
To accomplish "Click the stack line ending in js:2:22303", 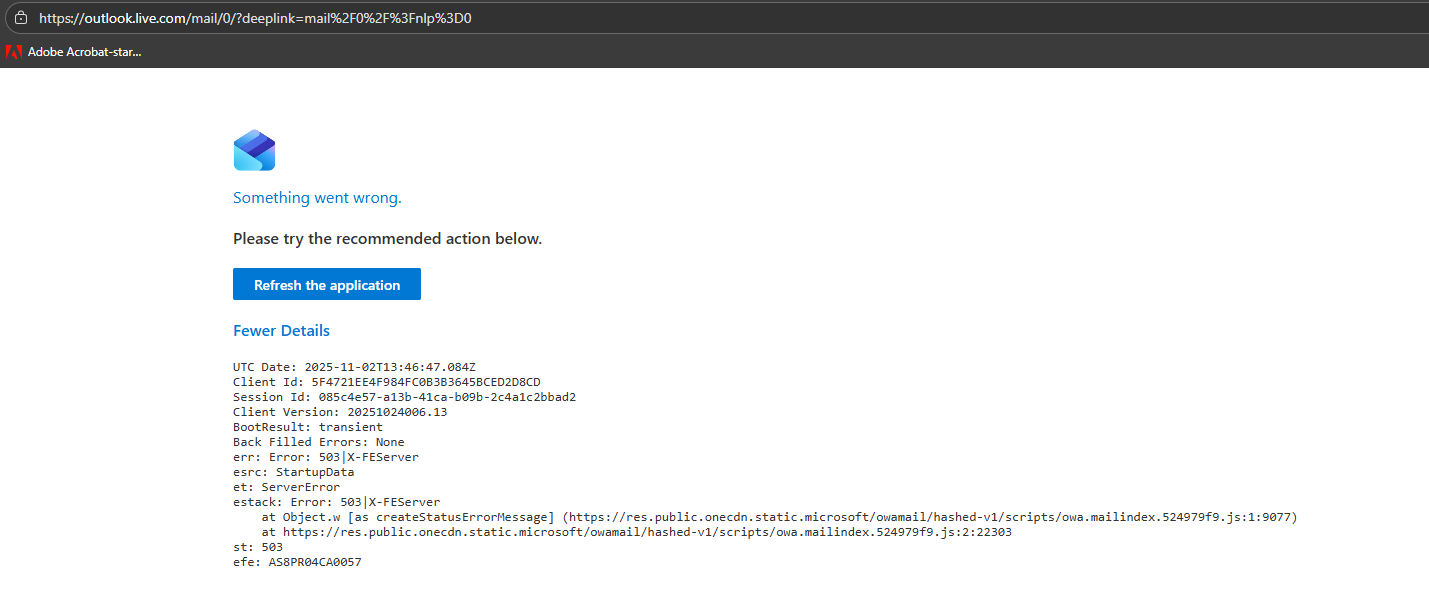I will pos(636,532).
